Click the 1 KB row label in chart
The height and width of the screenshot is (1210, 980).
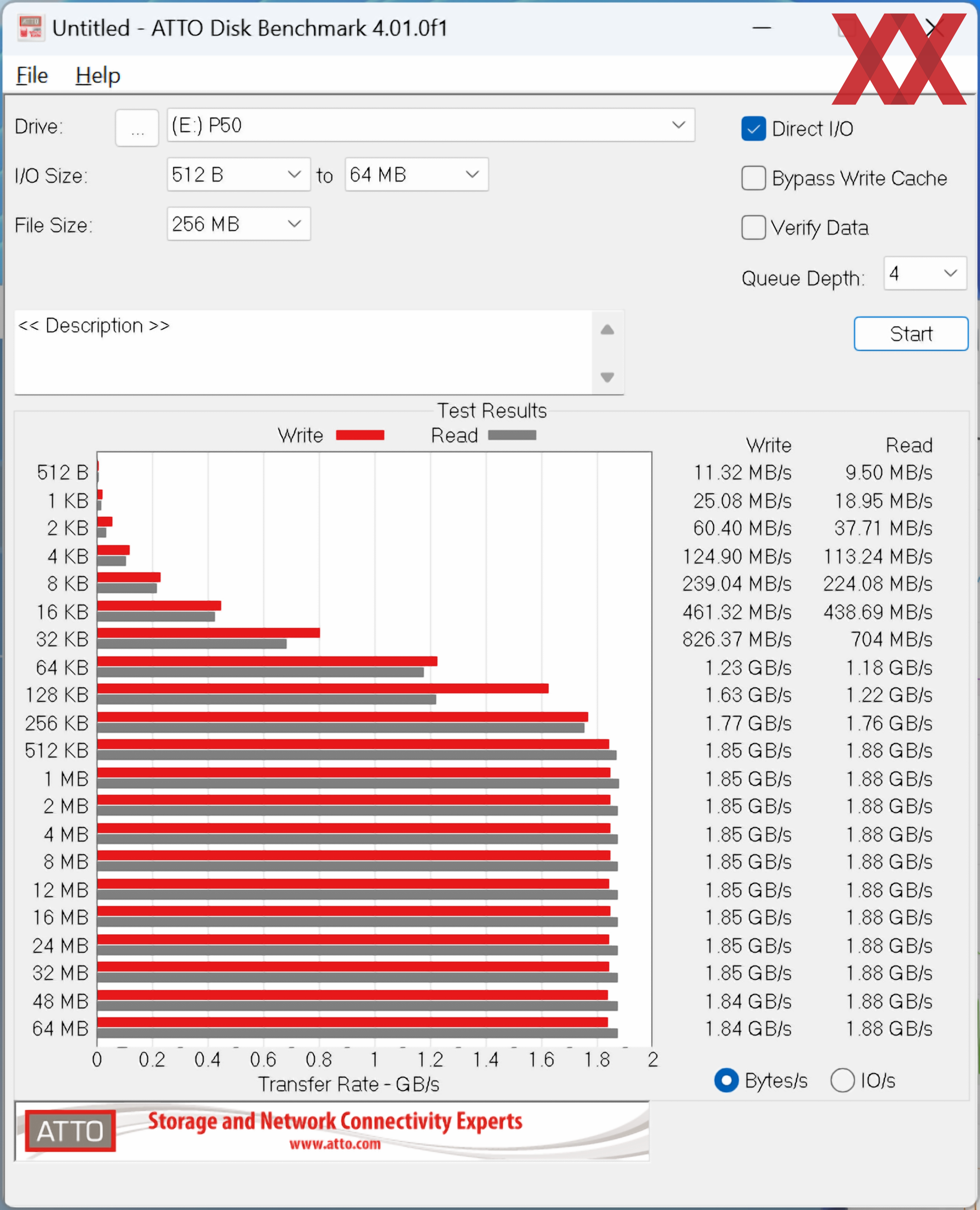tap(68, 501)
